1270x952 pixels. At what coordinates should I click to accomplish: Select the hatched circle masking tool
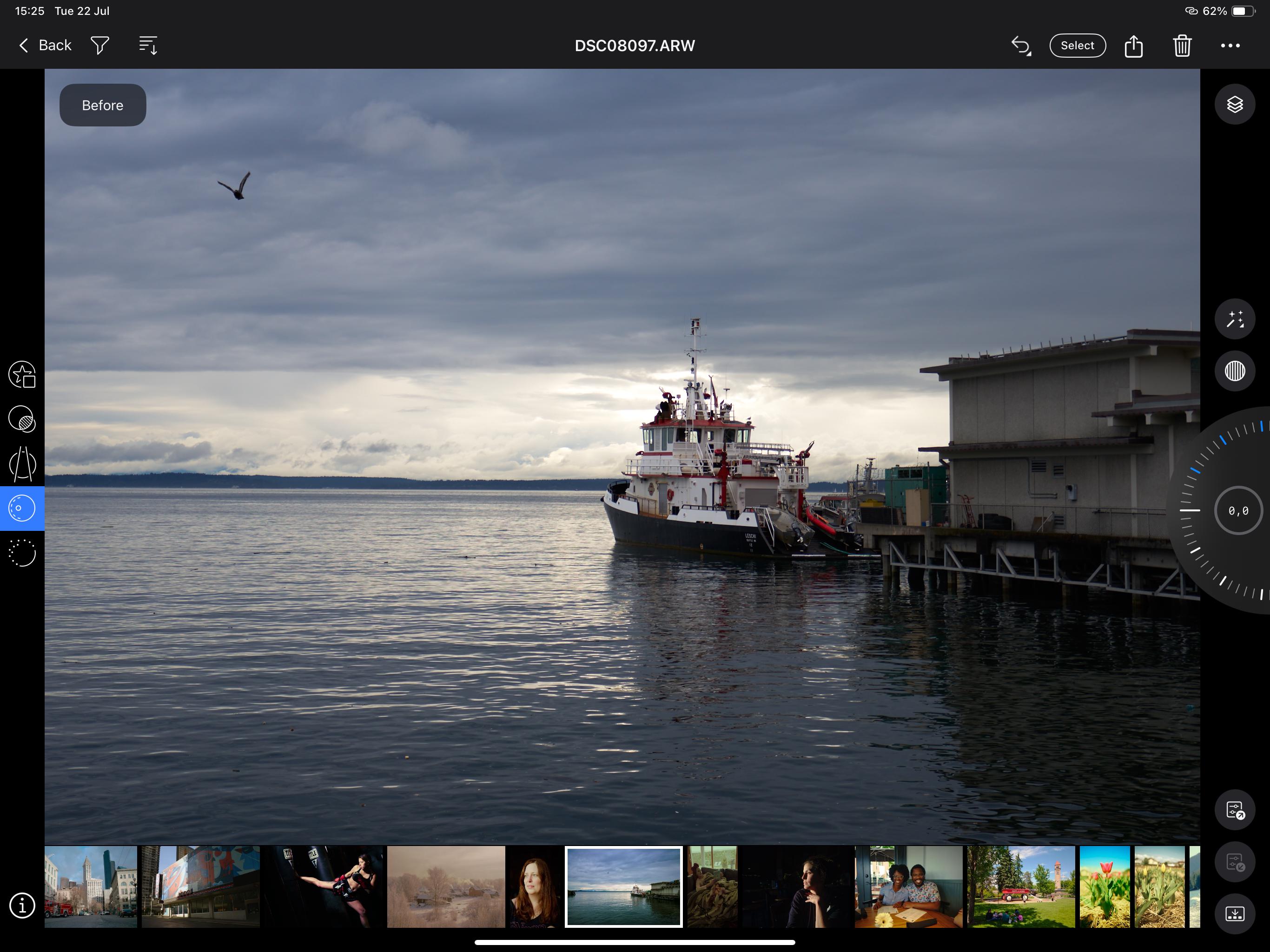coord(22,419)
